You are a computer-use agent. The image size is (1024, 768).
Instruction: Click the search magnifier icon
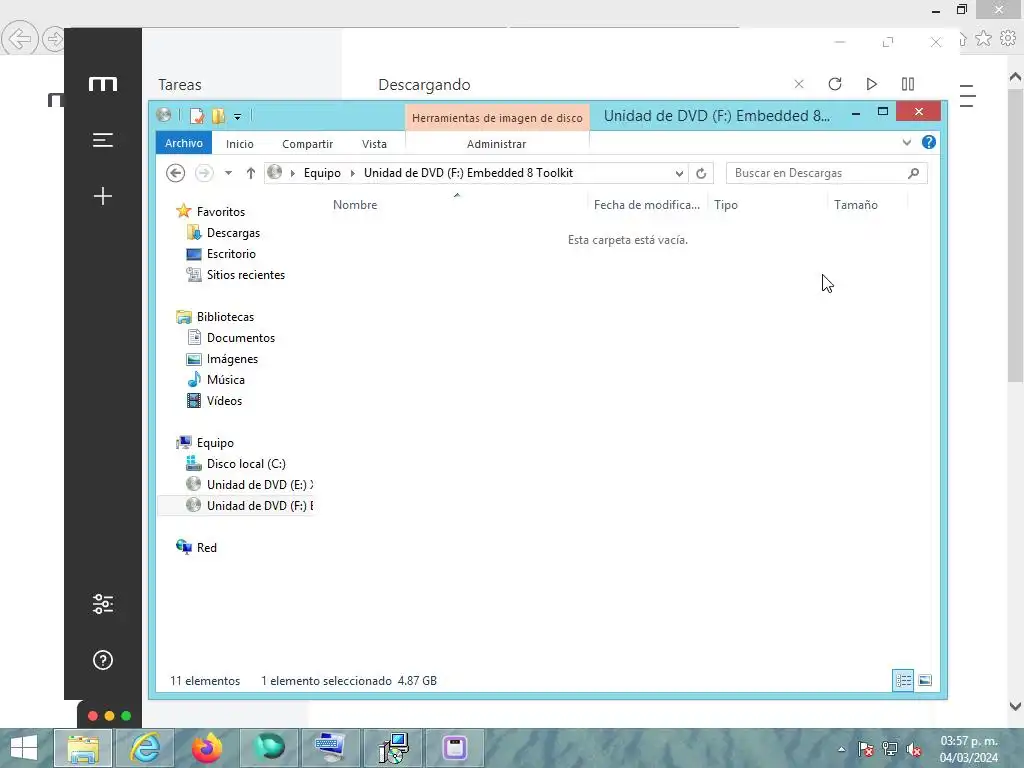(914, 173)
